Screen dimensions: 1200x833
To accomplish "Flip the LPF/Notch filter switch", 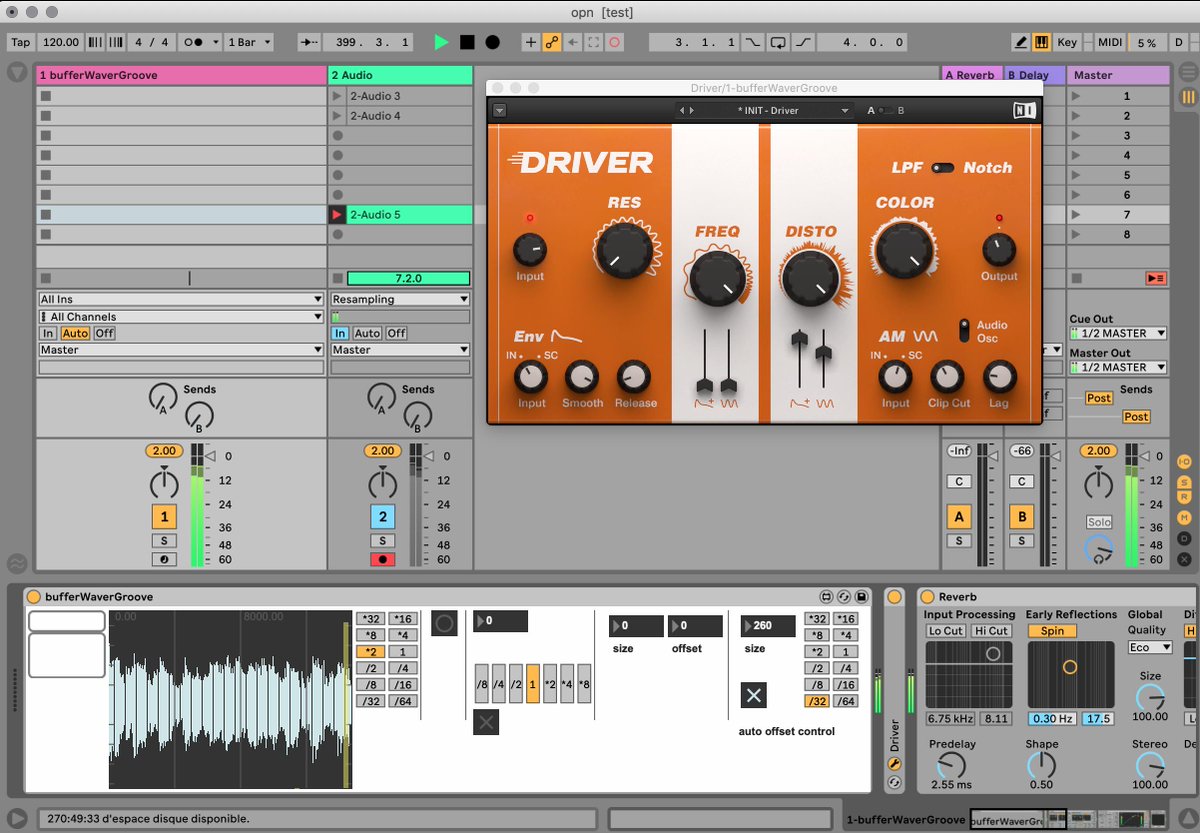I will click(942, 168).
